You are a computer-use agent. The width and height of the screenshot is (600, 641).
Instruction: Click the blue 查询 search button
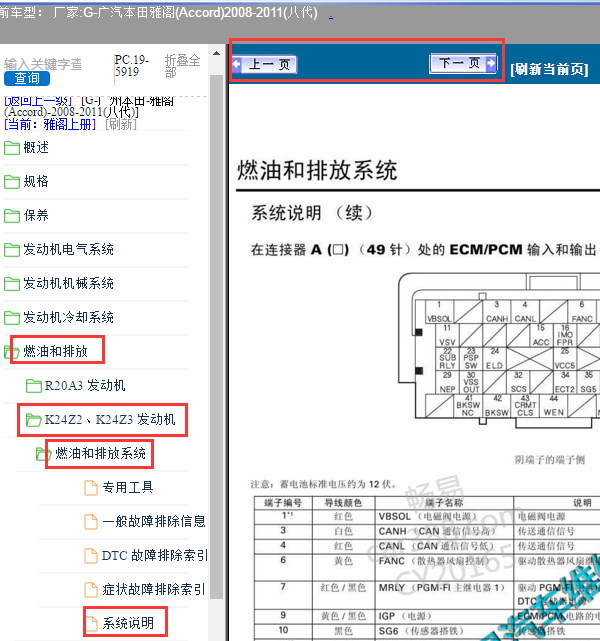tap(27, 78)
